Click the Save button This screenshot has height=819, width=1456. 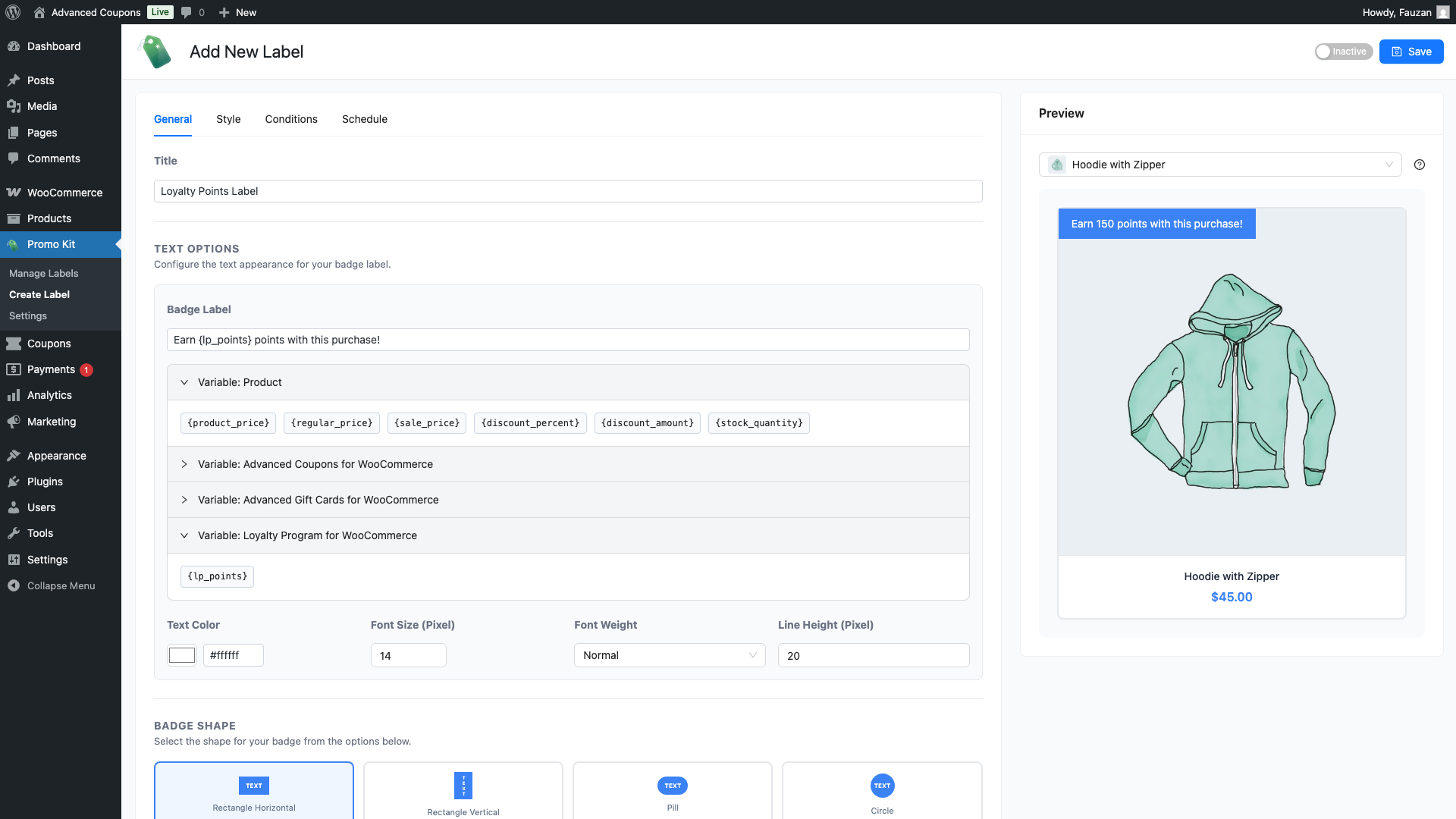click(x=1410, y=52)
